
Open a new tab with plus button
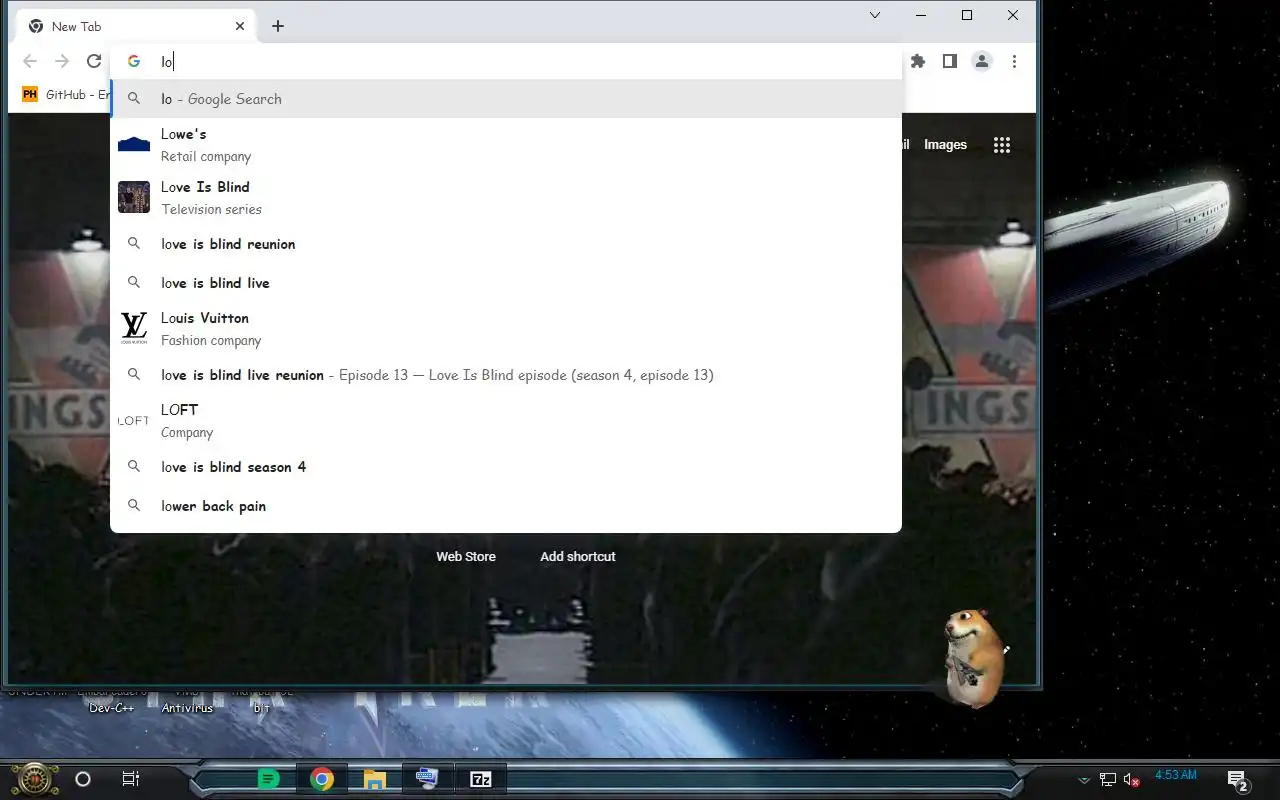278,26
